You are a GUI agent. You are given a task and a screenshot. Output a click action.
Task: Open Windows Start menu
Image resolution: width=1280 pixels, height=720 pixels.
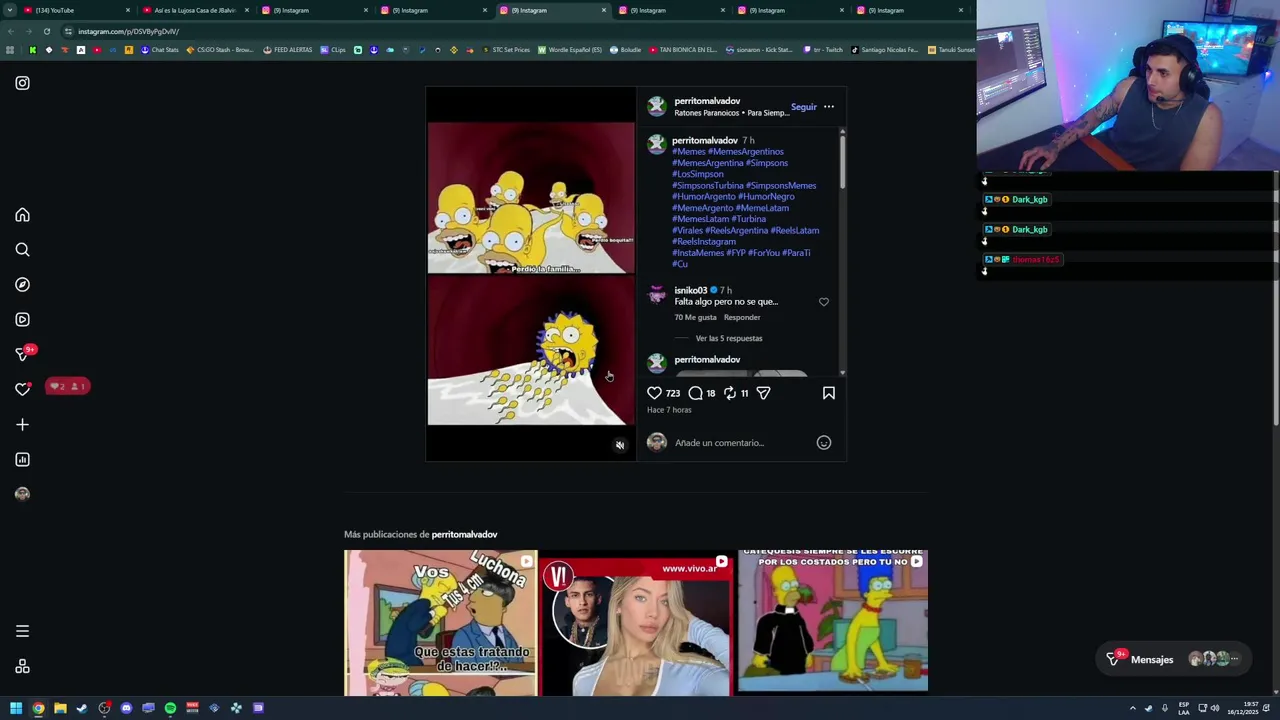coord(16,708)
